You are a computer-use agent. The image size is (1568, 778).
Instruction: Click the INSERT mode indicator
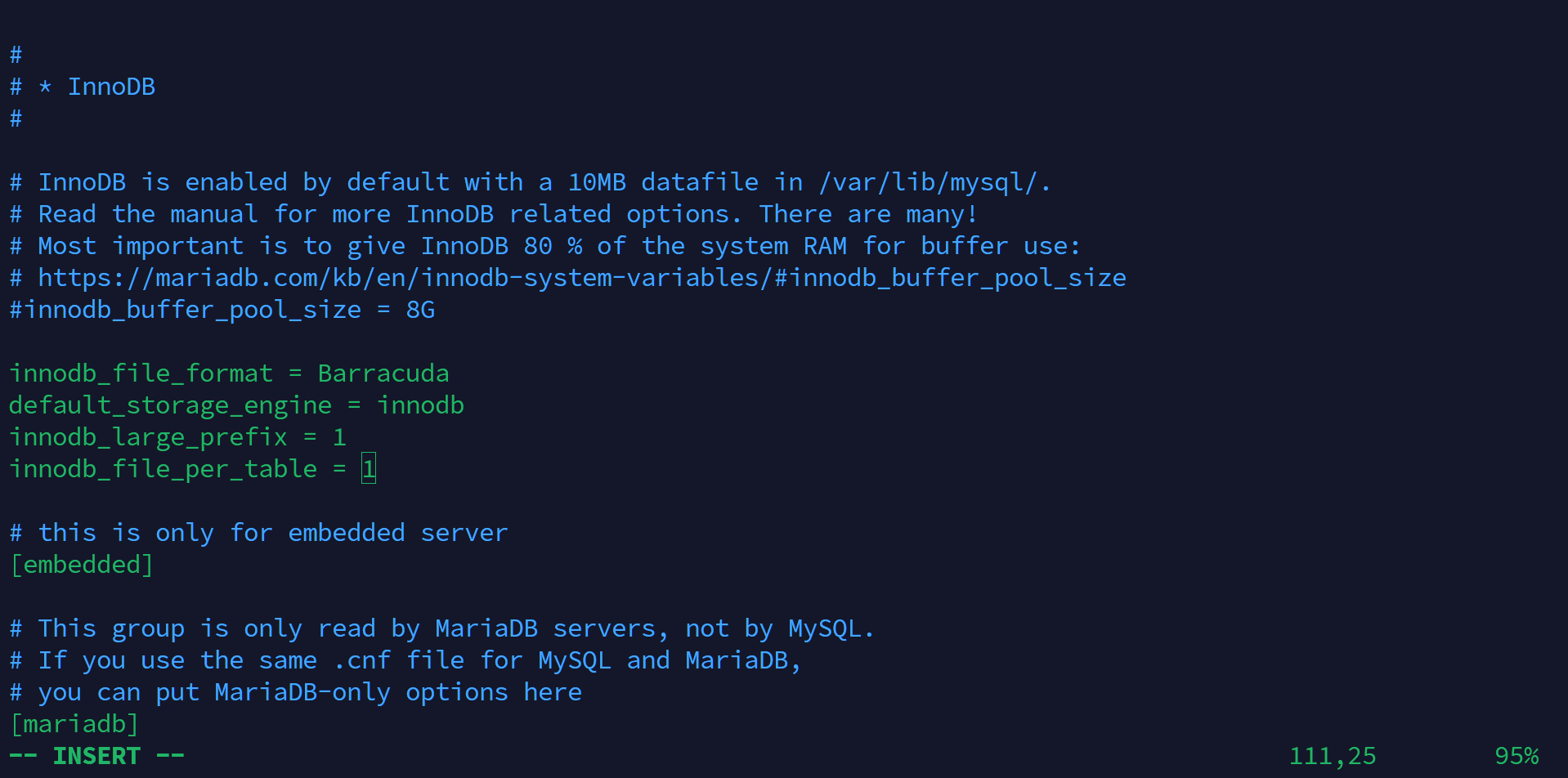96,756
